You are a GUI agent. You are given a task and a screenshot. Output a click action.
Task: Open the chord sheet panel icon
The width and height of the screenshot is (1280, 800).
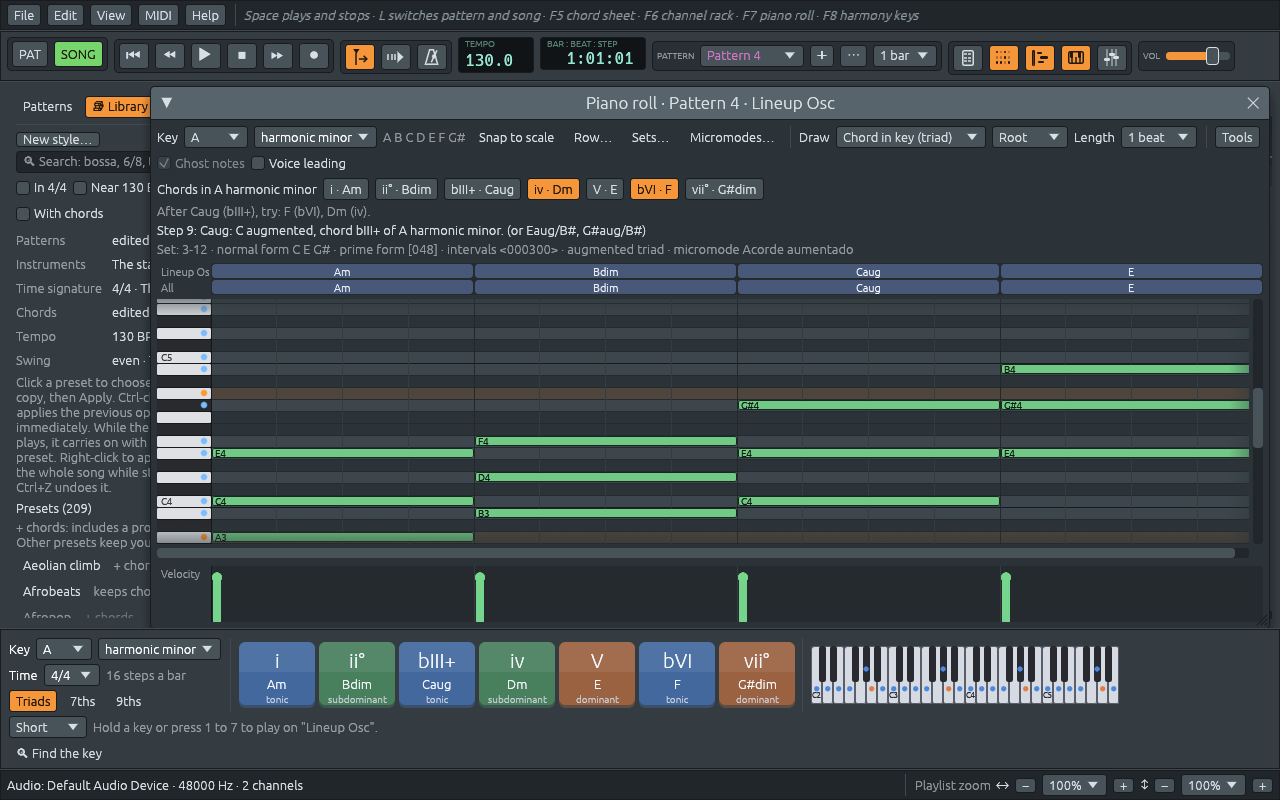[x=968, y=57]
